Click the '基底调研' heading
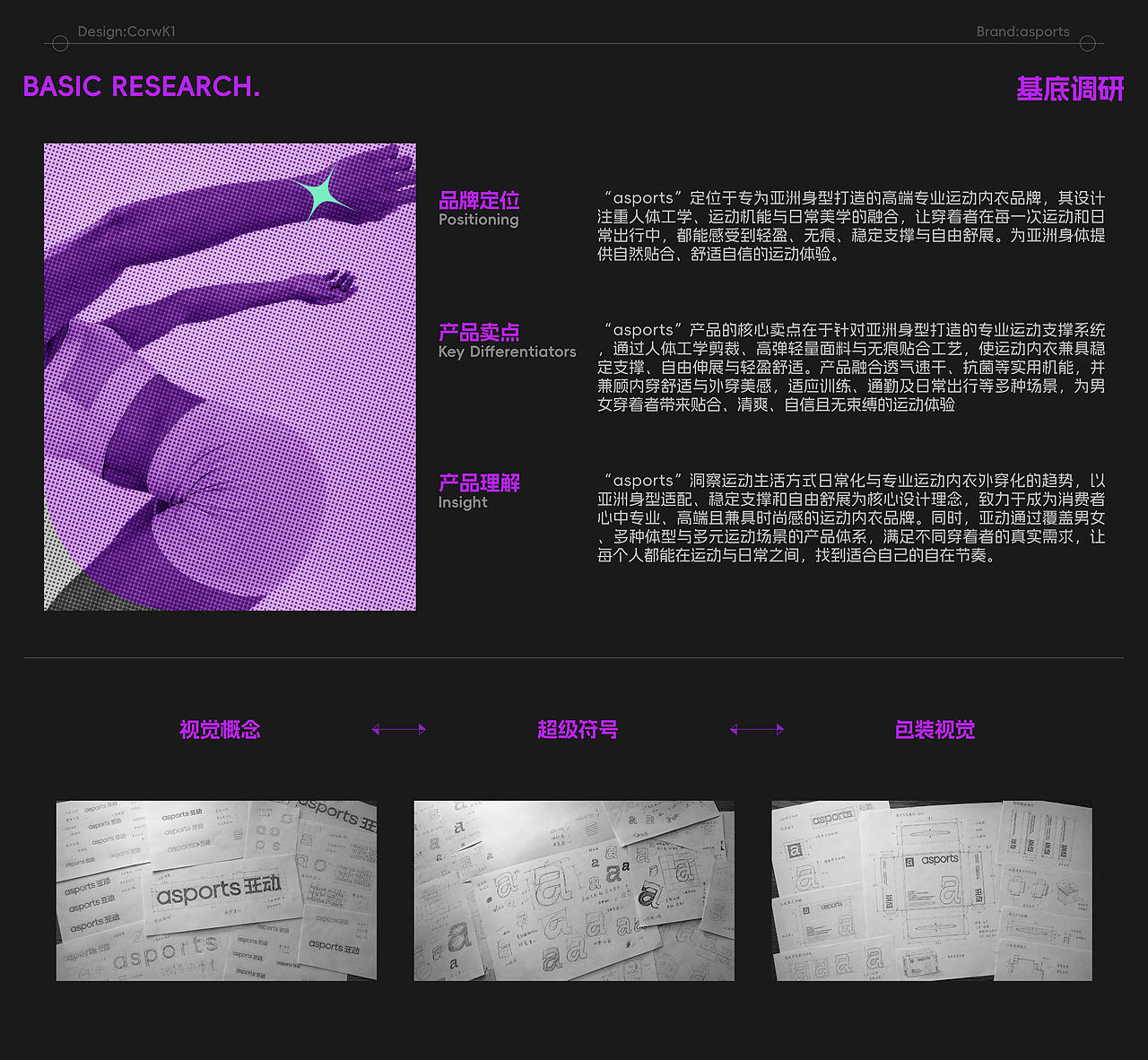This screenshot has height=1060, width=1148. pos(1070,89)
